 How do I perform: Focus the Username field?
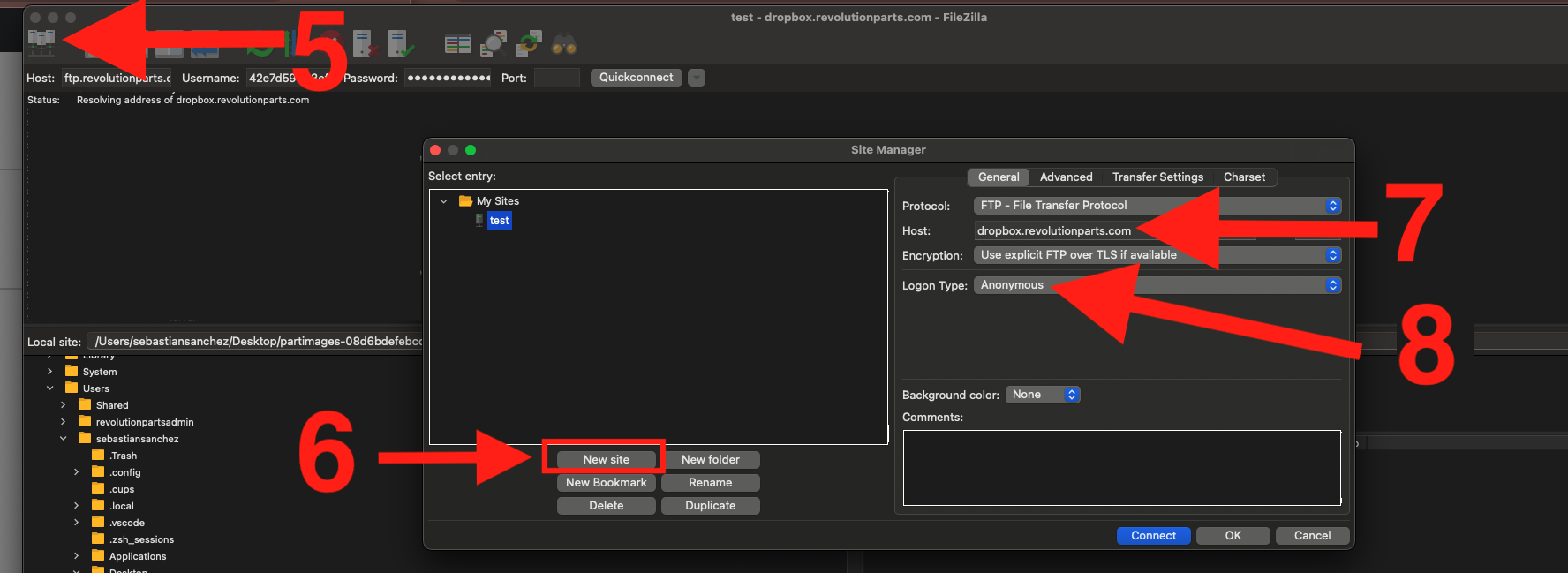point(289,78)
